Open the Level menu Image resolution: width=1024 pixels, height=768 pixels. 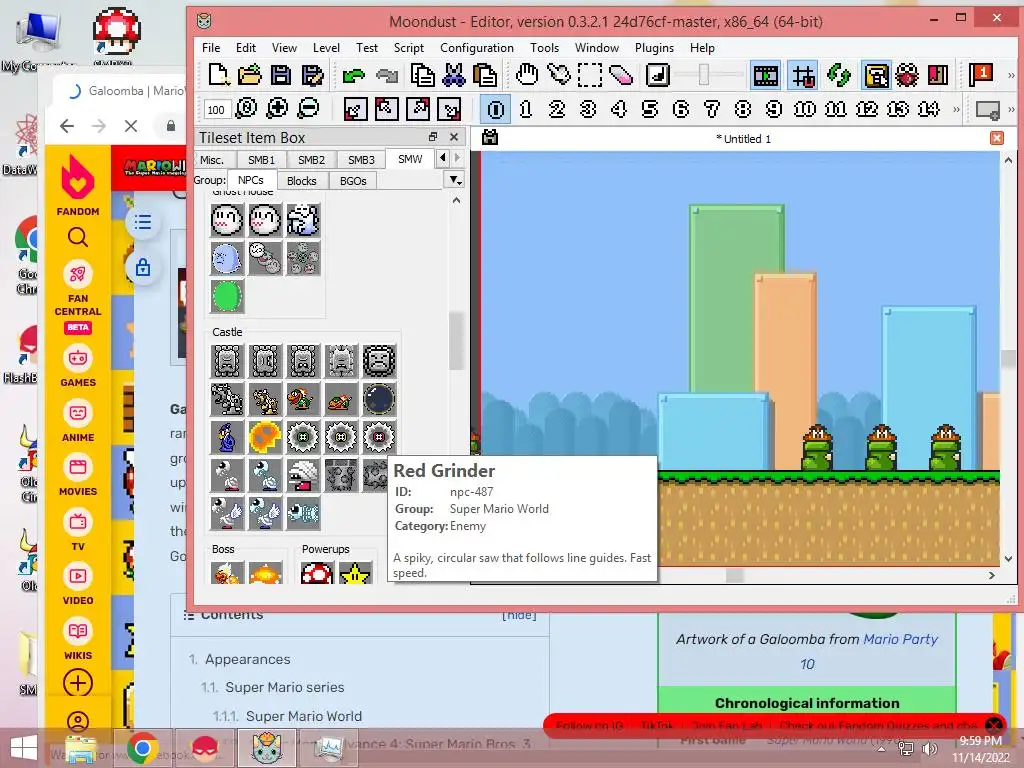(x=326, y=48)
